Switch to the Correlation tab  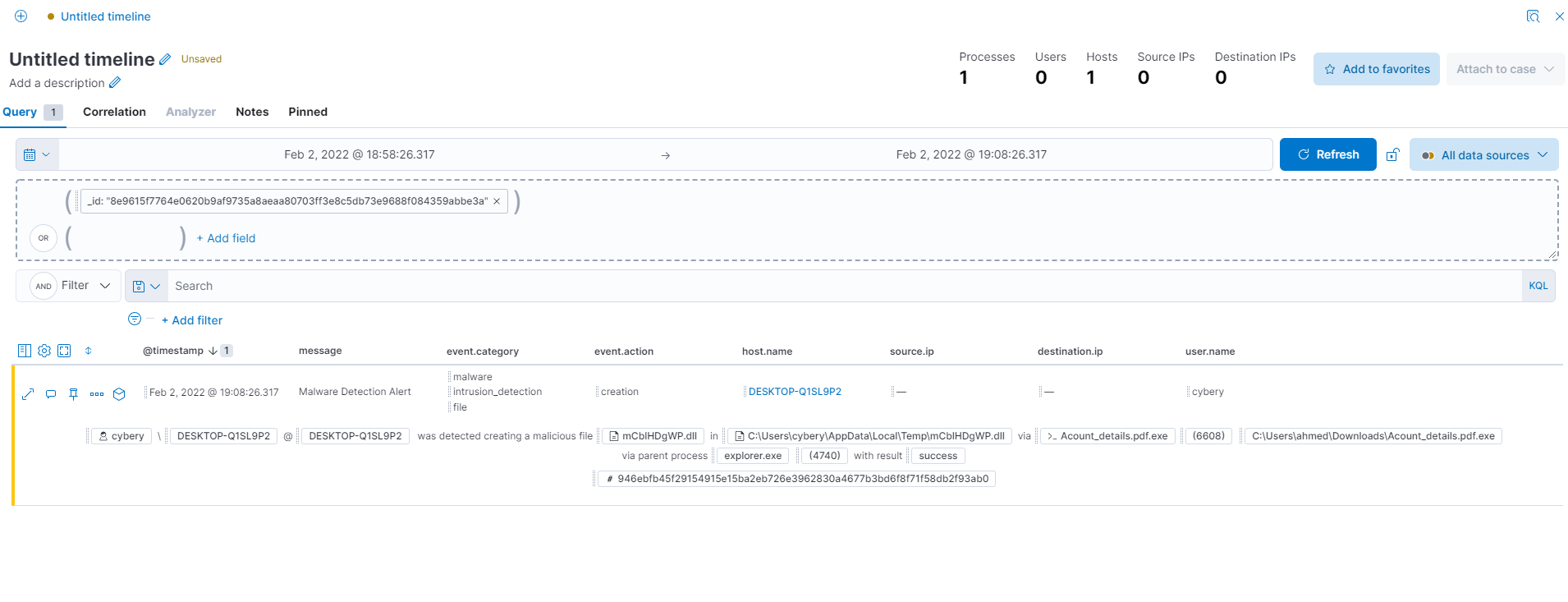coord(114,112)
